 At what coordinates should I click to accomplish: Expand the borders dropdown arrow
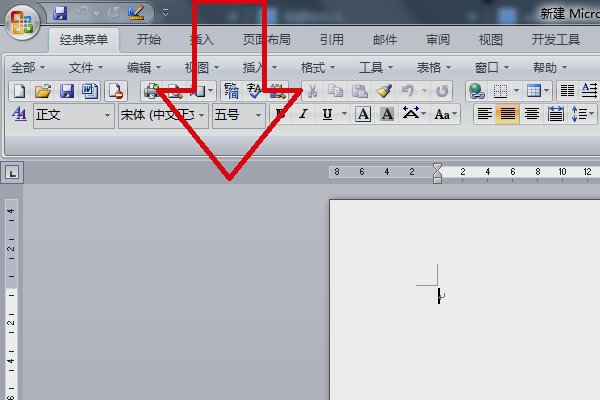(516, 91)
